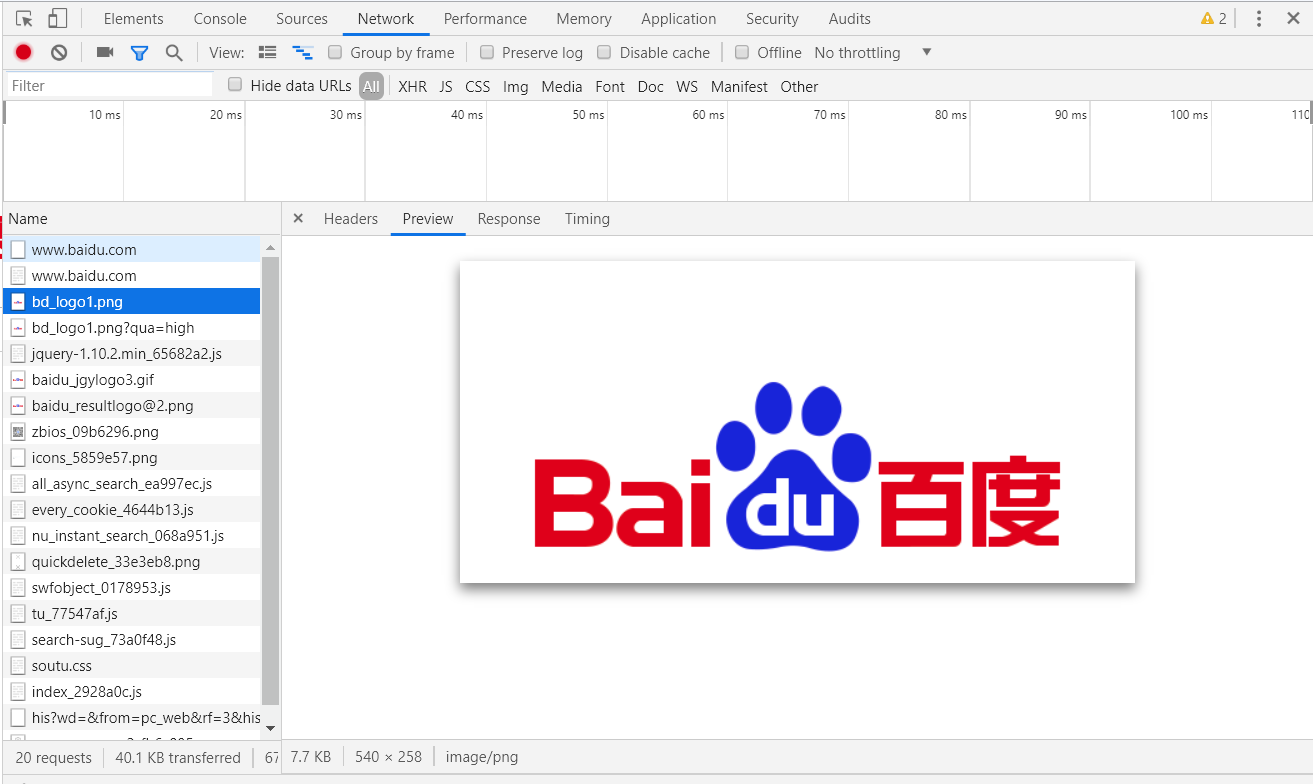Filter requests by Doc
This screenshot has height=784, width=1313.
pyautogui.click(x=651, y=86)
